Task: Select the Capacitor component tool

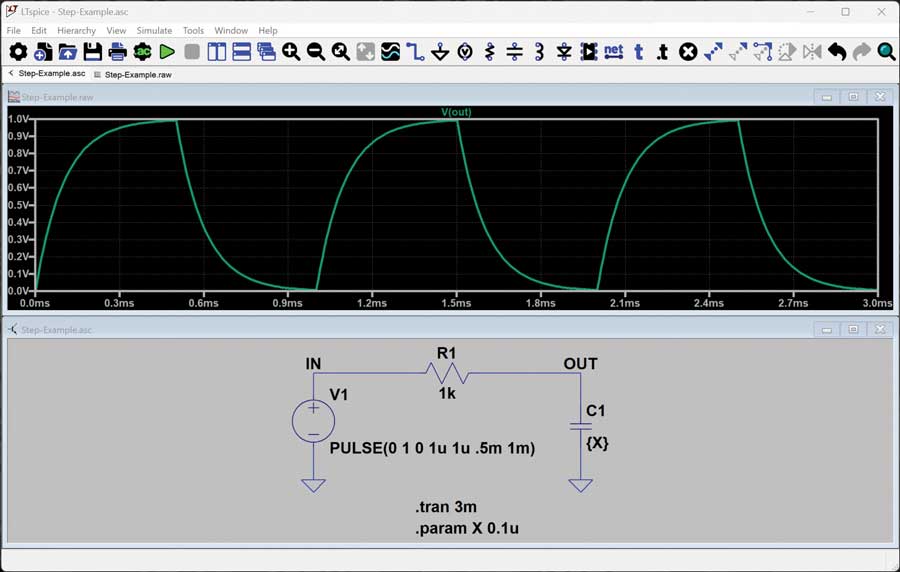Action: point(514,52)
